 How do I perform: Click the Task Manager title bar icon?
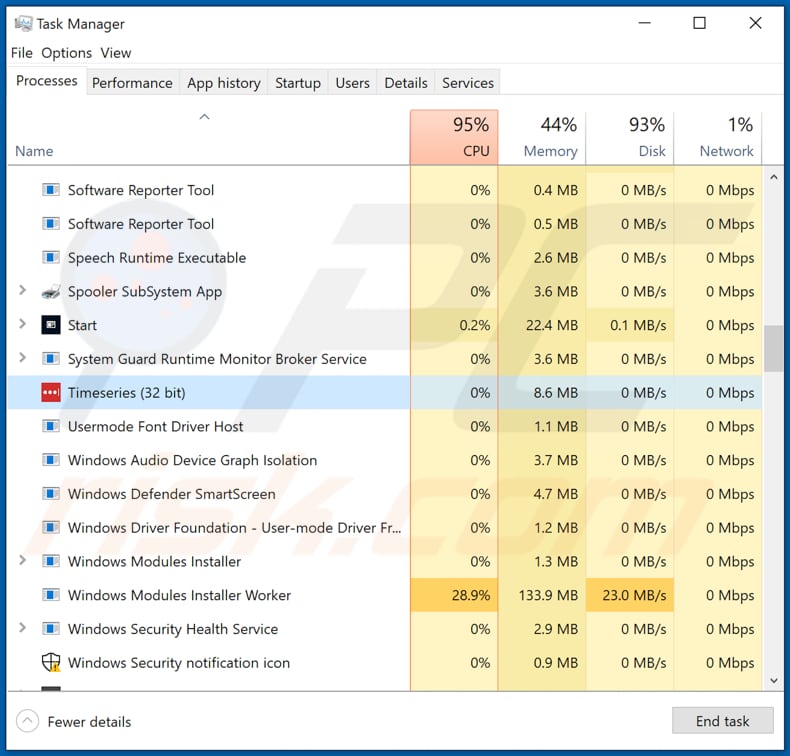[23, 23]
